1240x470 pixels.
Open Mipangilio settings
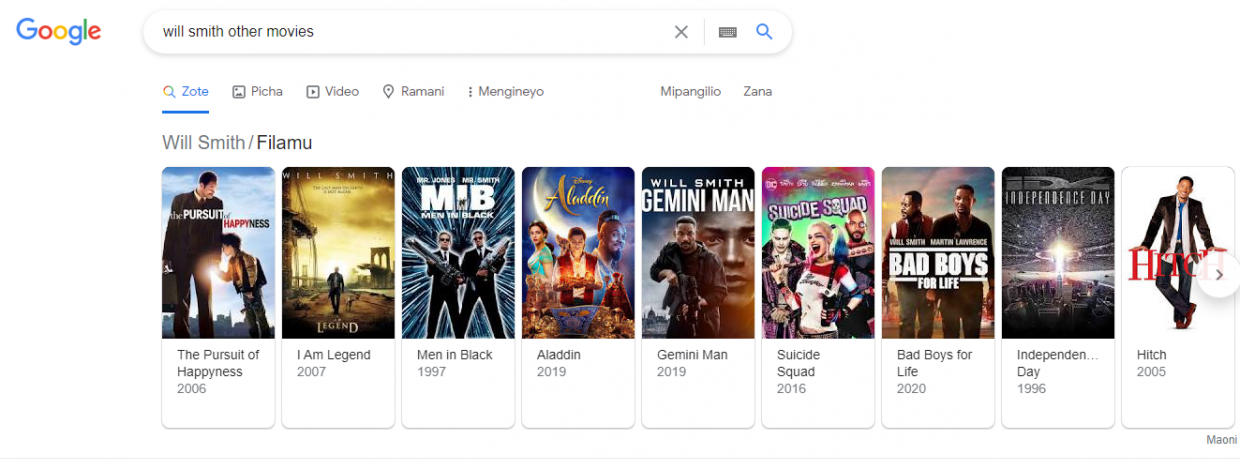[690, 91]
